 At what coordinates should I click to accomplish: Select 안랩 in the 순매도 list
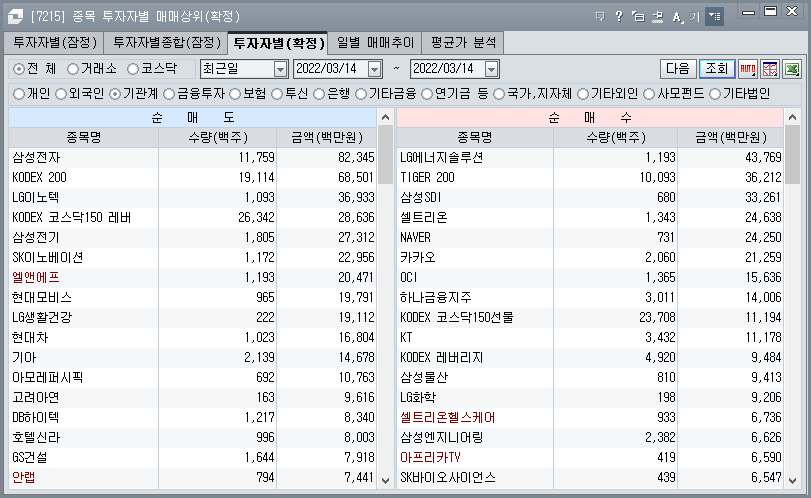24,477
